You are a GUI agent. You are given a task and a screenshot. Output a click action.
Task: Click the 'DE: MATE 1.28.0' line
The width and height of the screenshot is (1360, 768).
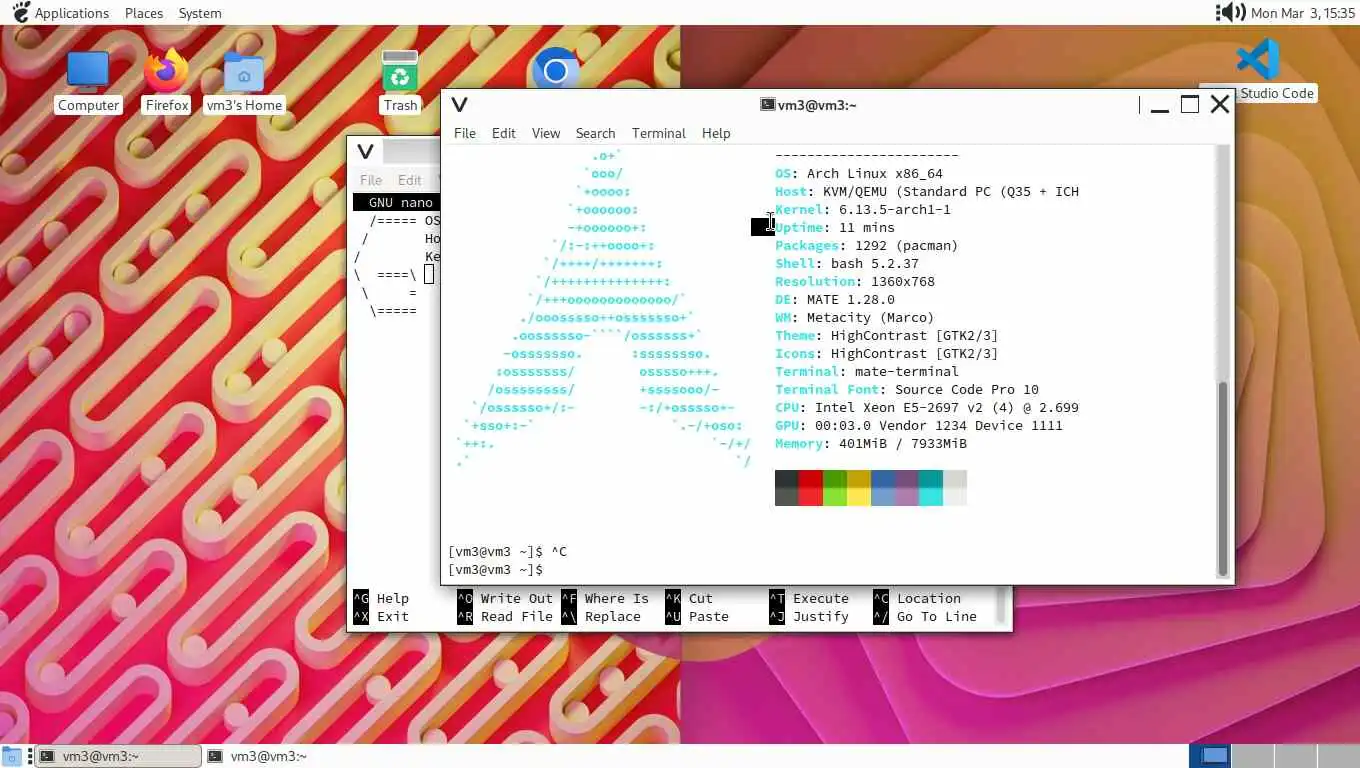tap(835, 300)
